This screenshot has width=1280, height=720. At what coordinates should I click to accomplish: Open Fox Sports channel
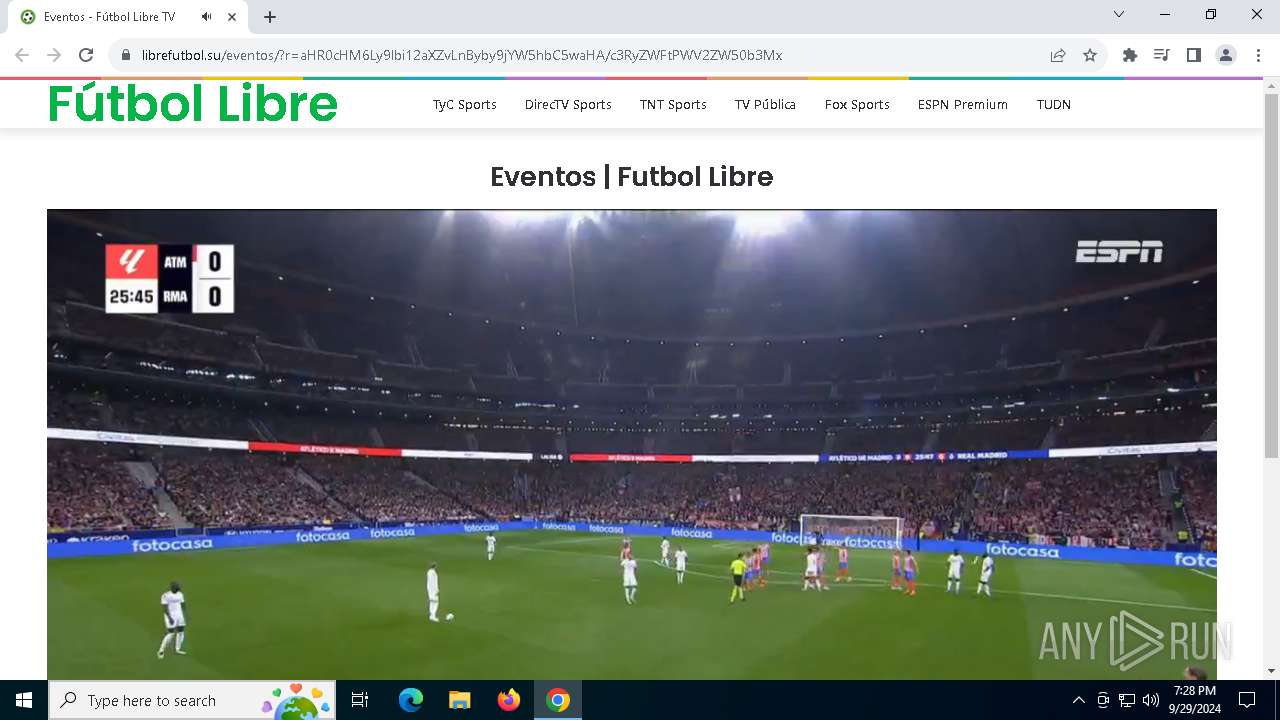point(857,105)
